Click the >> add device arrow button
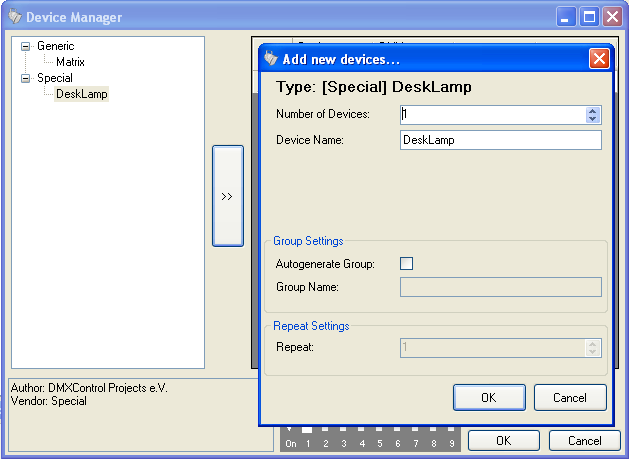Screen dimensions: 629x459 [227, 196]
